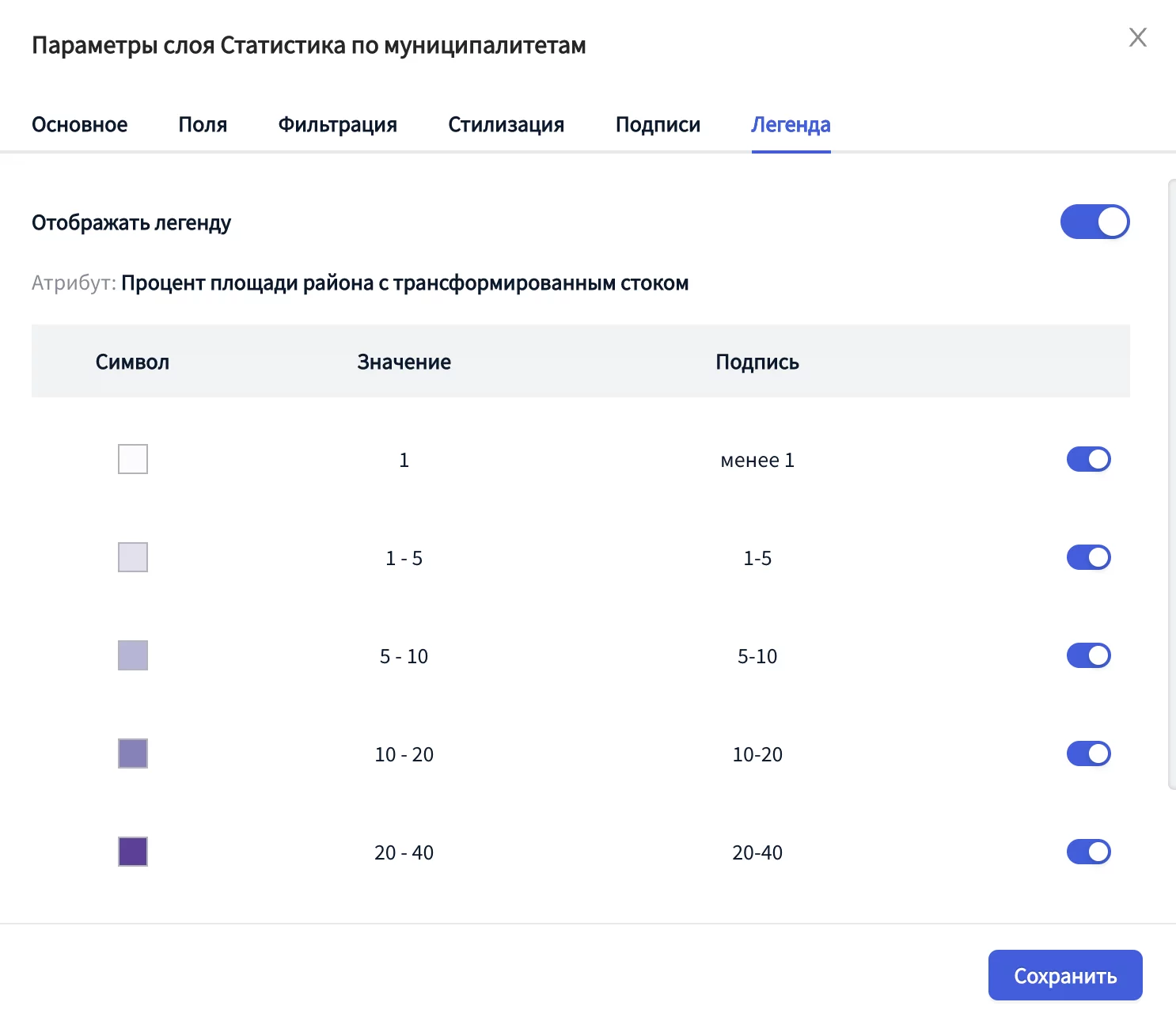
Task: Disable the 10-20 legend row toggle
Action: [1088, 753]
